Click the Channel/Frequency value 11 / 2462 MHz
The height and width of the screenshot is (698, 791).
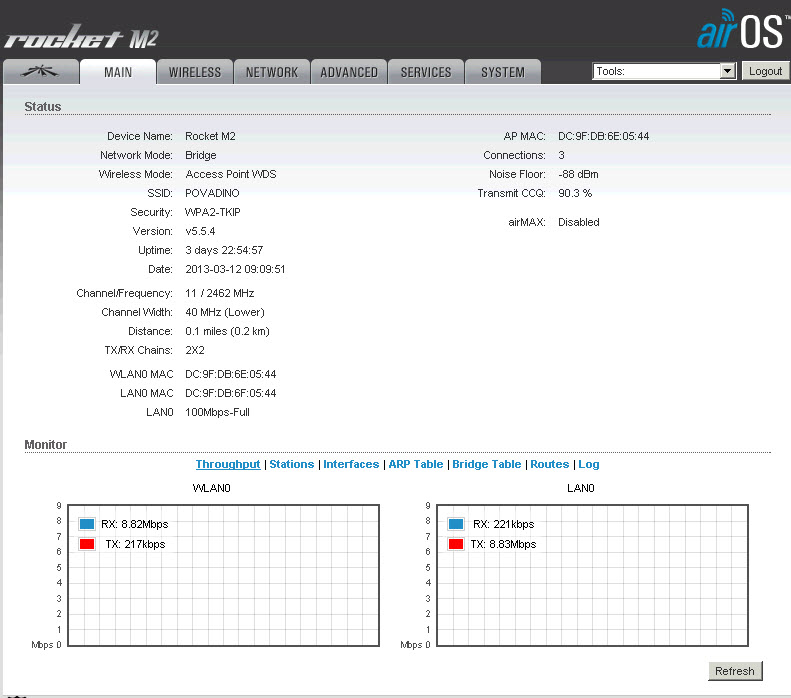pos(220,294)
